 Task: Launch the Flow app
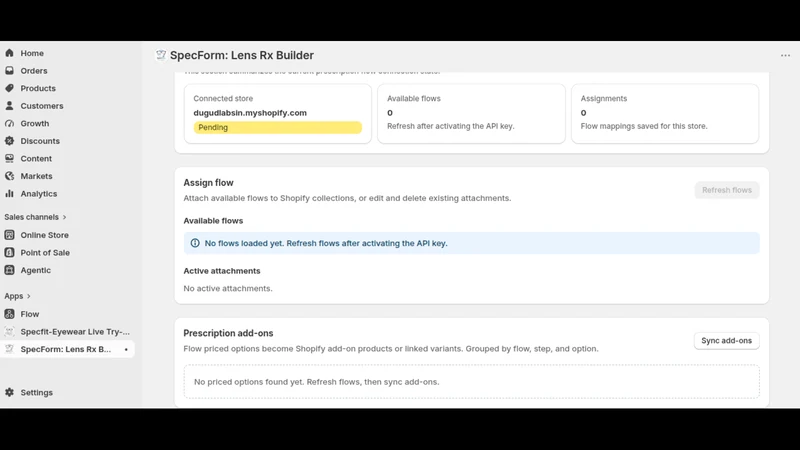tap(30, 314)
